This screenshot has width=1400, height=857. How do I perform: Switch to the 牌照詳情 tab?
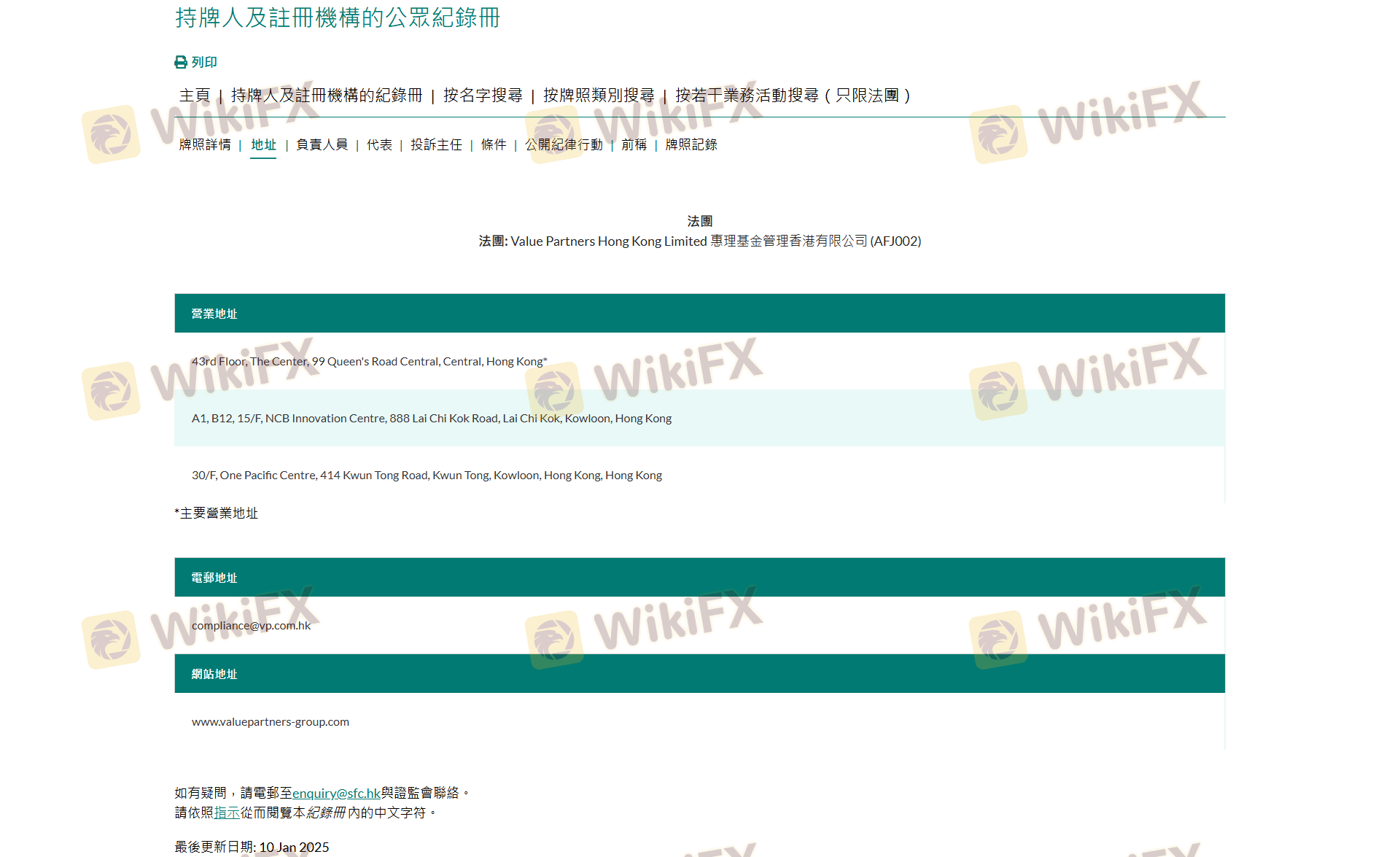pyautogui.click(x=205, y=145)
